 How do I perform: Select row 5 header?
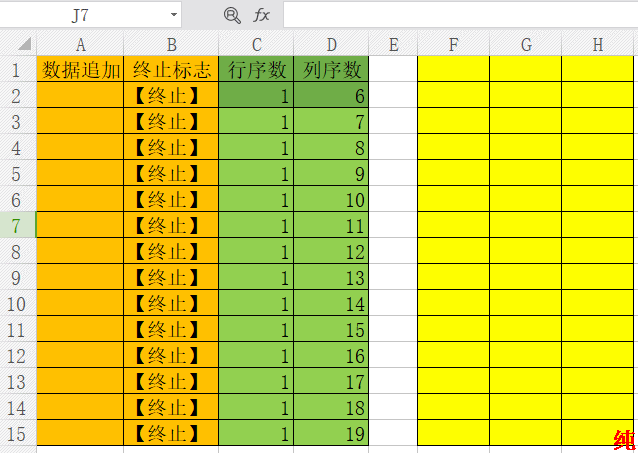pyautogui.click(x=18, y=173)
